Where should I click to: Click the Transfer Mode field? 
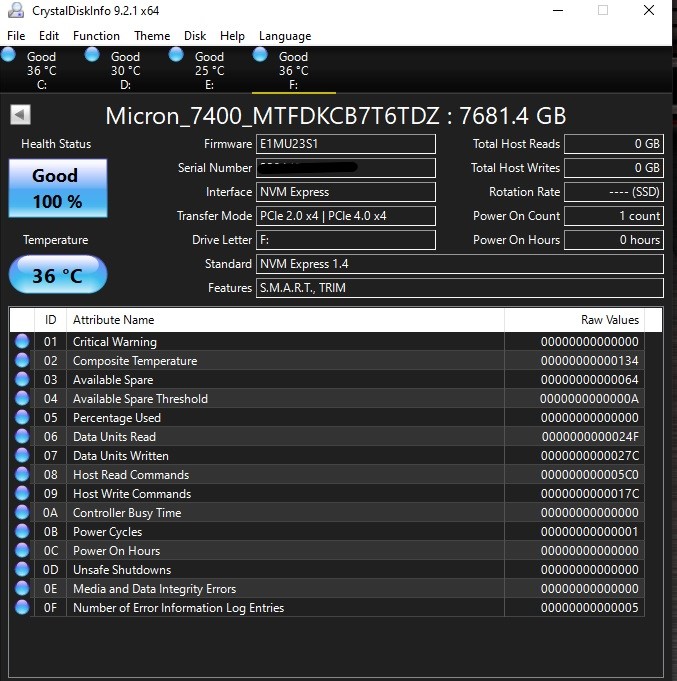(346, 216)
